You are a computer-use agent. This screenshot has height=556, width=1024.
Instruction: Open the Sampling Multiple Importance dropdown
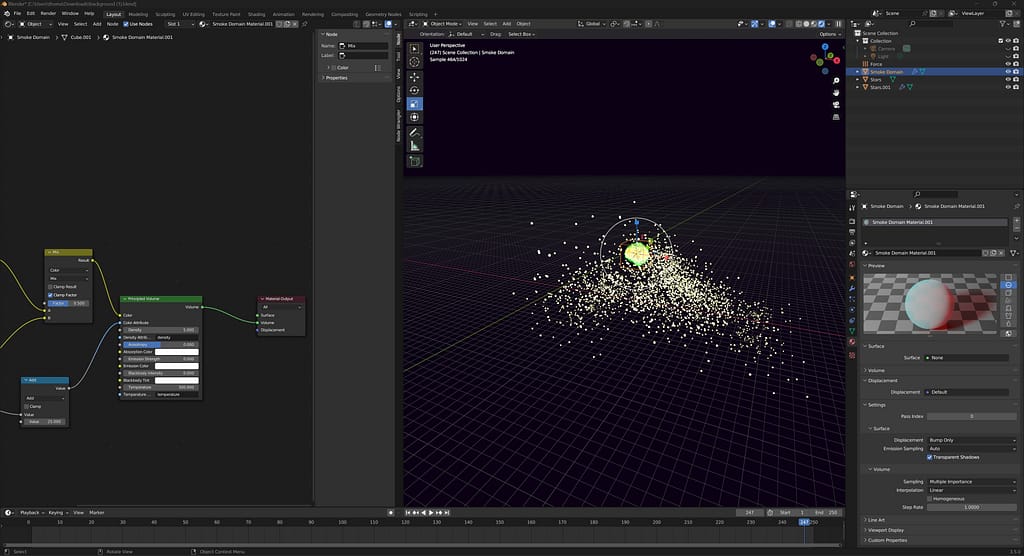[x=972, y=482]
